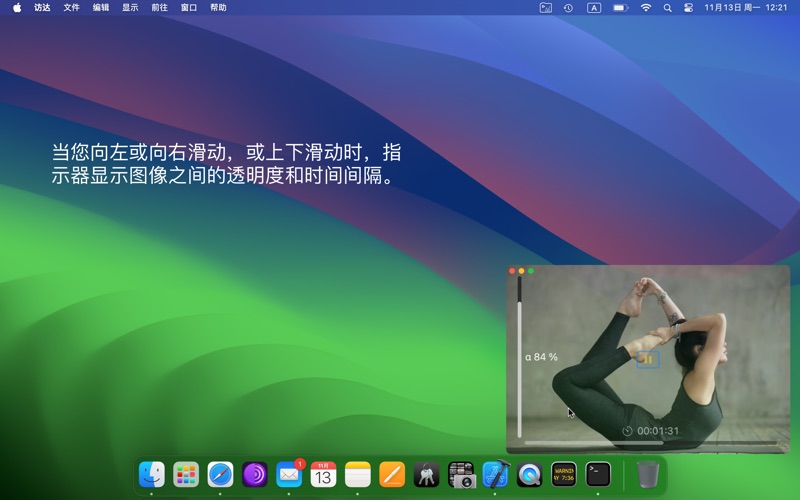Open Finder from the Dock
This screenshot has height=500, width=800.
point(152,474)
